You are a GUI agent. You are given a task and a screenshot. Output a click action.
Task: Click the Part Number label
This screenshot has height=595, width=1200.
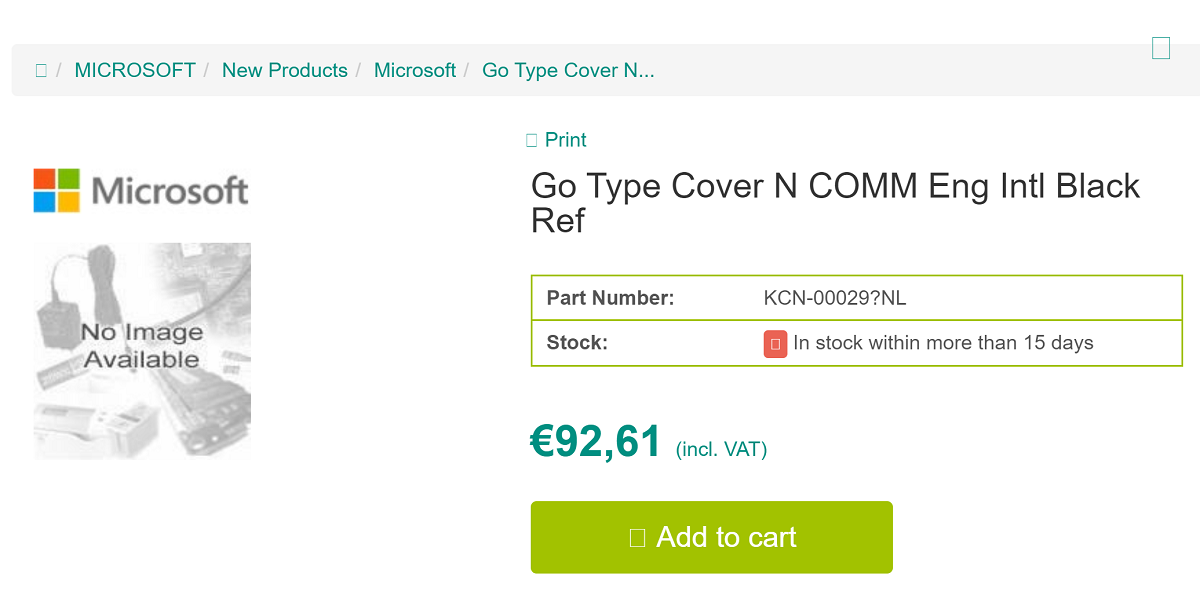coord(610,298)
